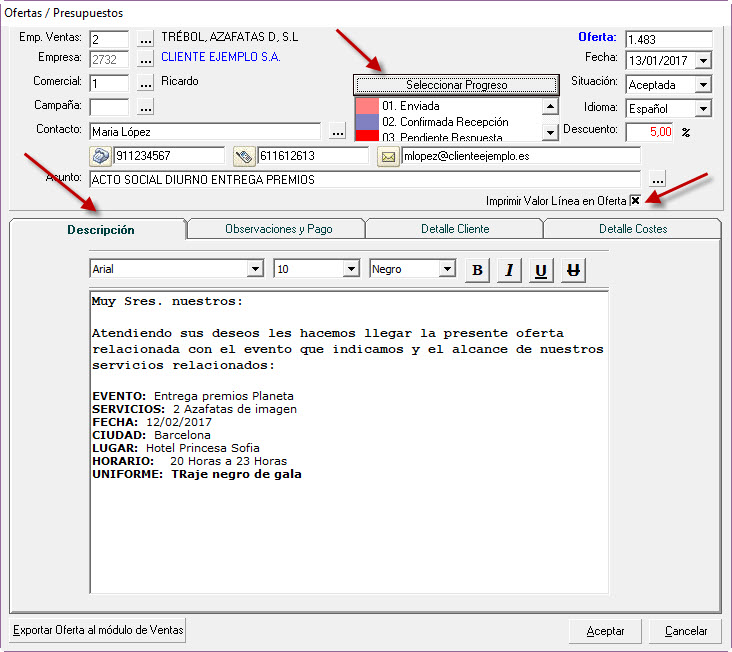The width and height of the screenshot is (732, 652).
Task: Open the Situación dropdown showing Aceptada
Action: point(704,84)
